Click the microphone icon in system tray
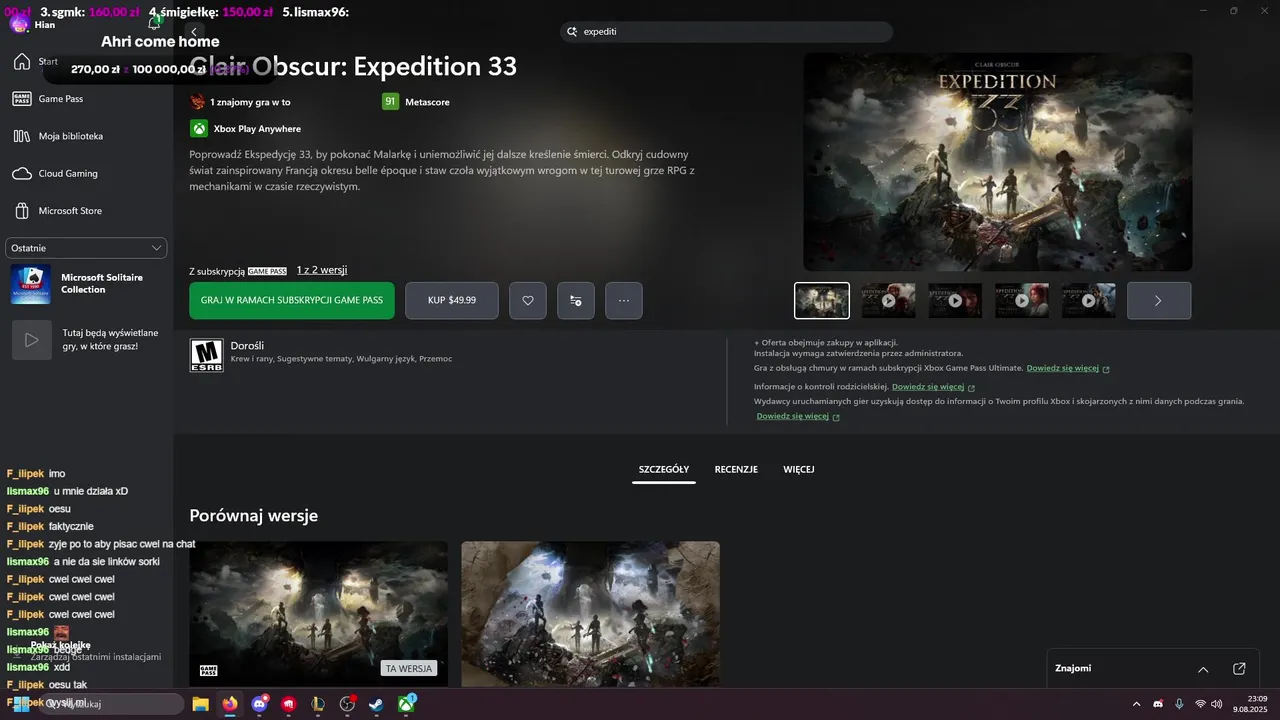This screenshot has width=1280, height=720. (1179, 704)
